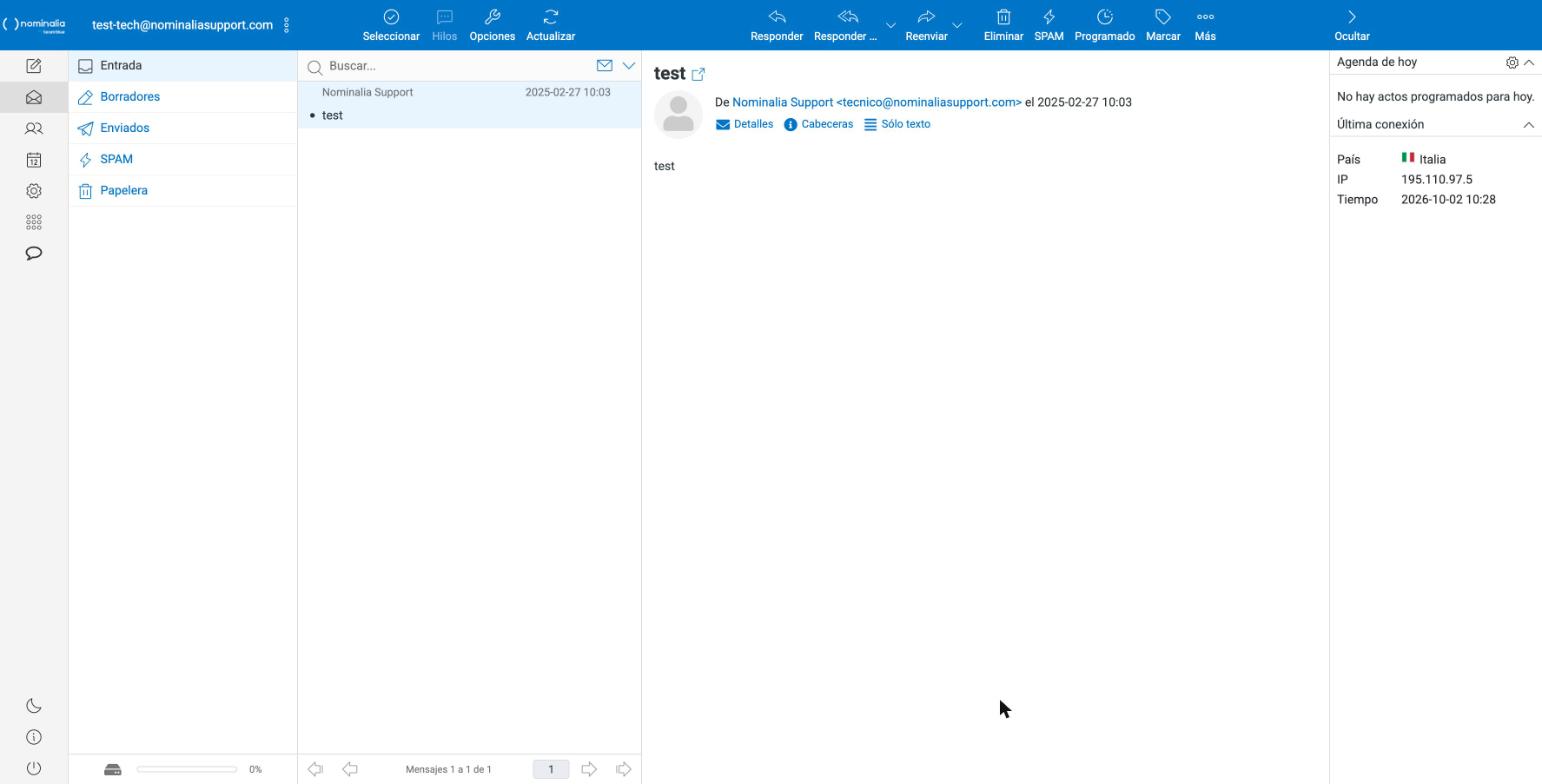Open the Más more actions menu
This screenshot has width=1542, height=784.
coord(1205,25)
